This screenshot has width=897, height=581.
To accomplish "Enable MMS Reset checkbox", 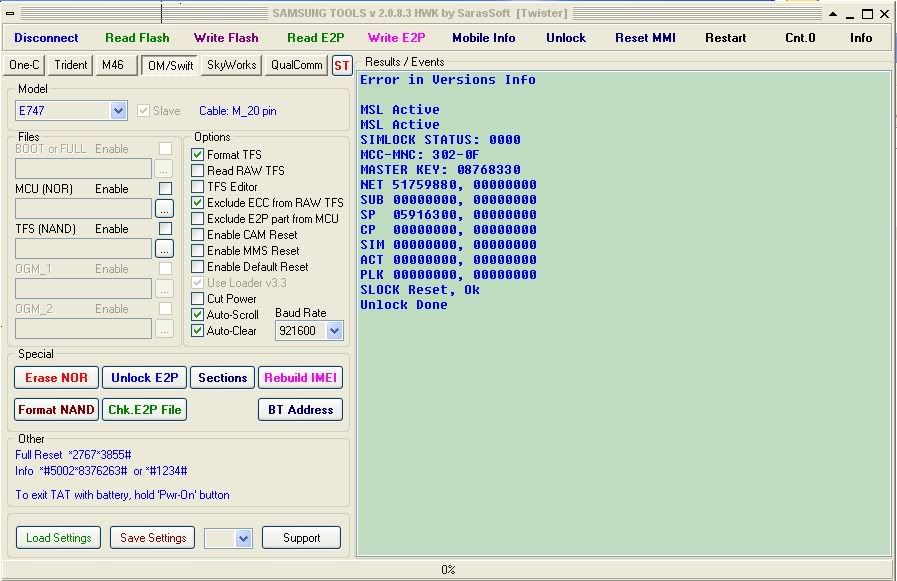I will point(197,250).
